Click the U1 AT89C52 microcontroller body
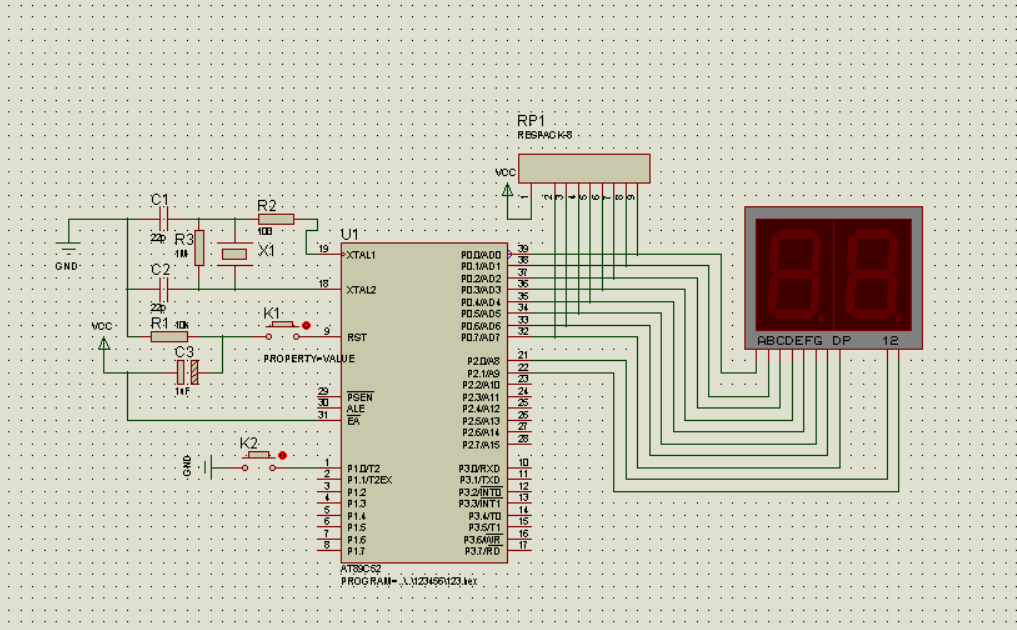 (424, 402)
